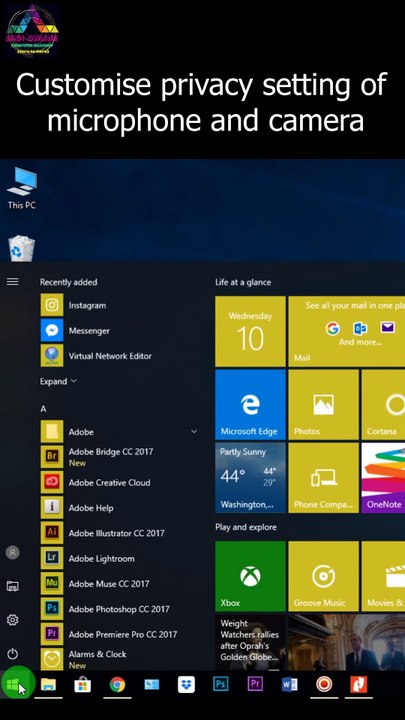Open Settings gear in Start menu
The height and width of the screenshot is (720, 405).
[x=12, y=620]
